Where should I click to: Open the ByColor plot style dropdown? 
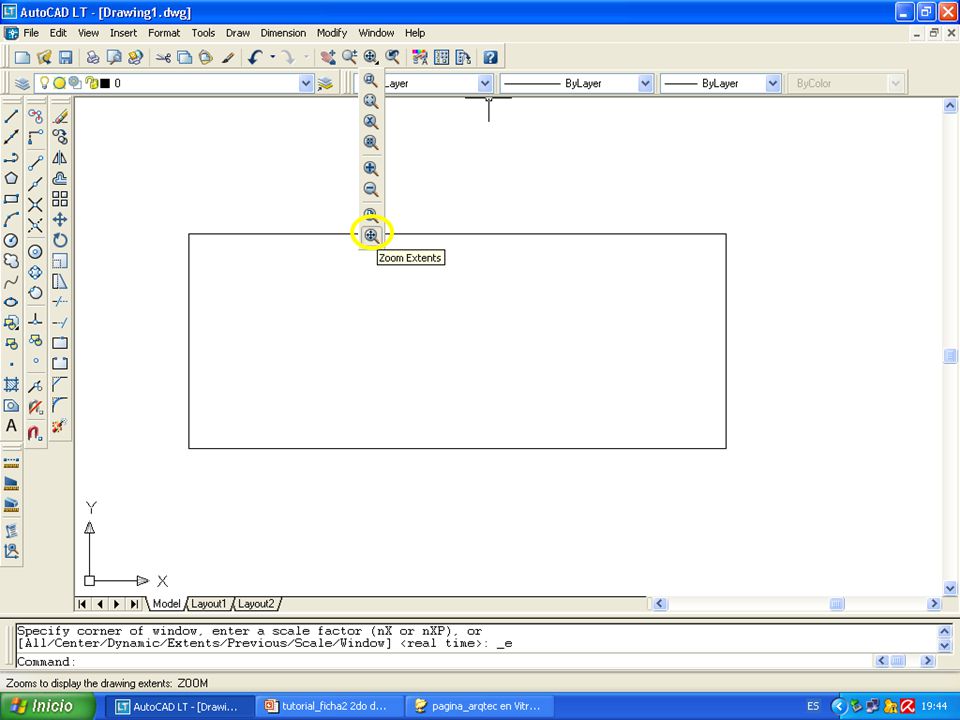[896, 83]
